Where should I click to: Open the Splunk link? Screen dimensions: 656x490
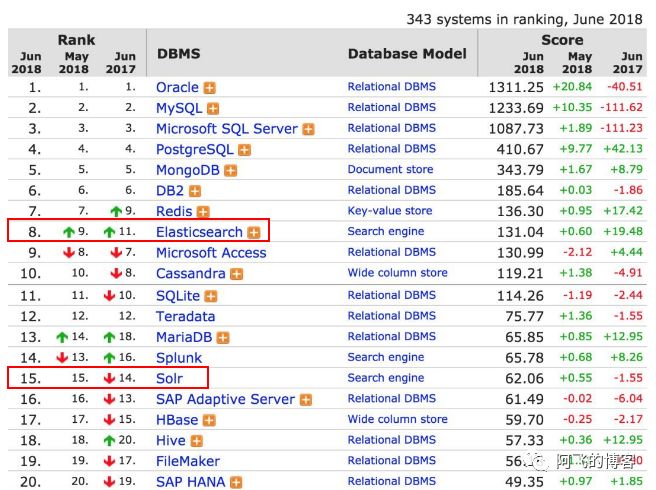(x=179, y=358)
